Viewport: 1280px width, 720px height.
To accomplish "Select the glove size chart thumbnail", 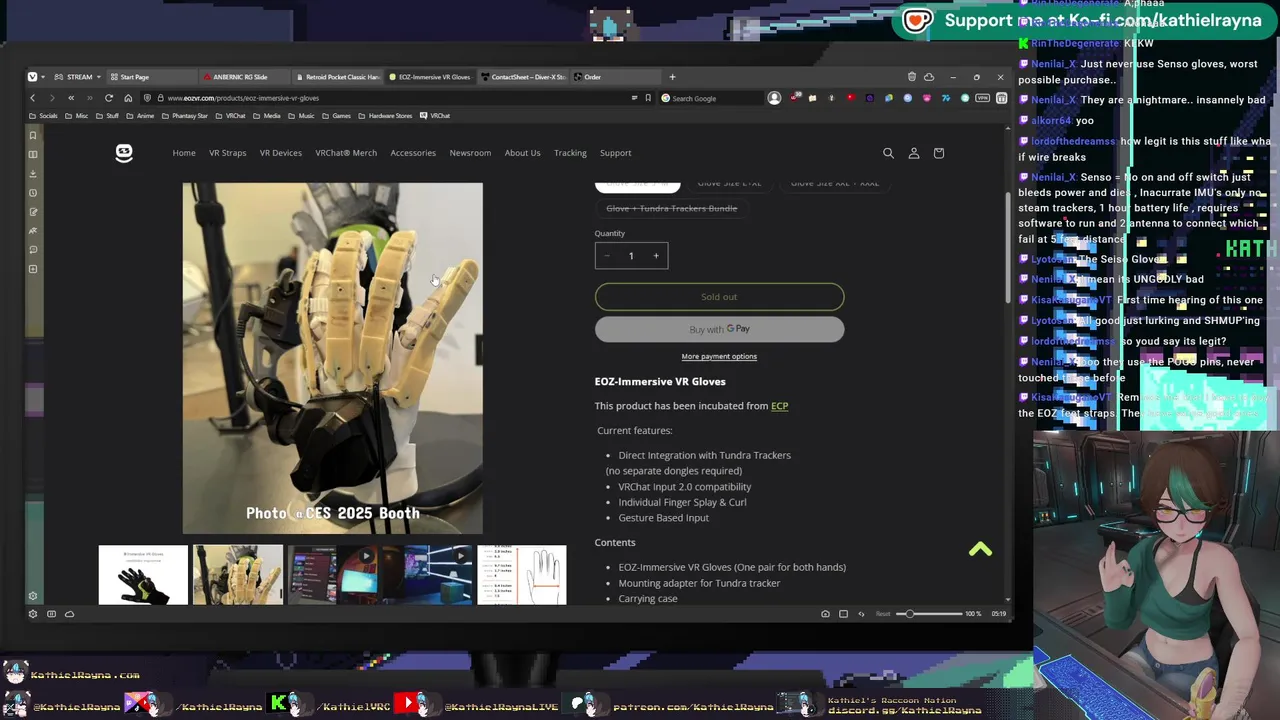I will (x=521, y=575).
